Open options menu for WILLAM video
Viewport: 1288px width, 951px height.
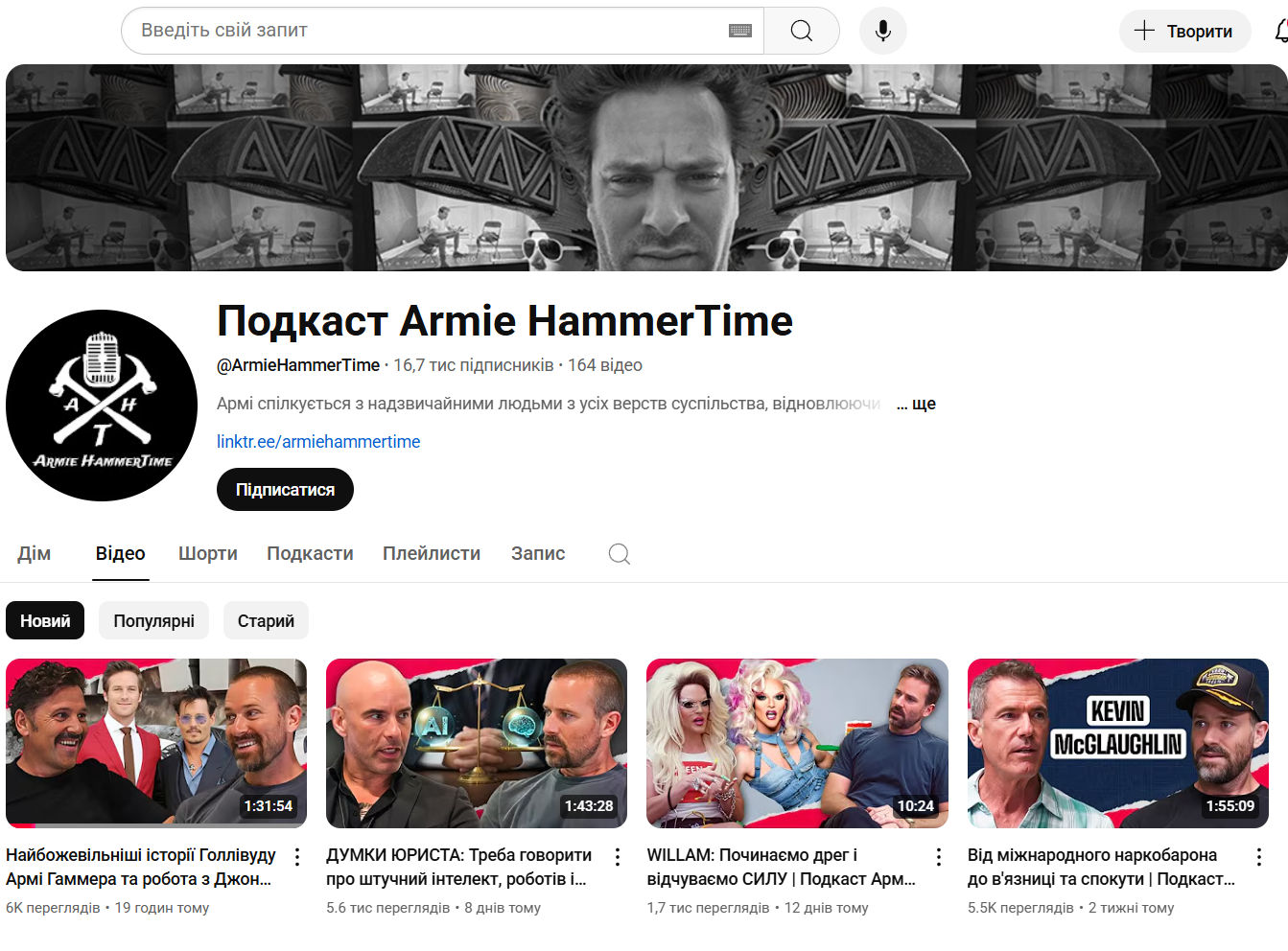click(x=939, y=857)
